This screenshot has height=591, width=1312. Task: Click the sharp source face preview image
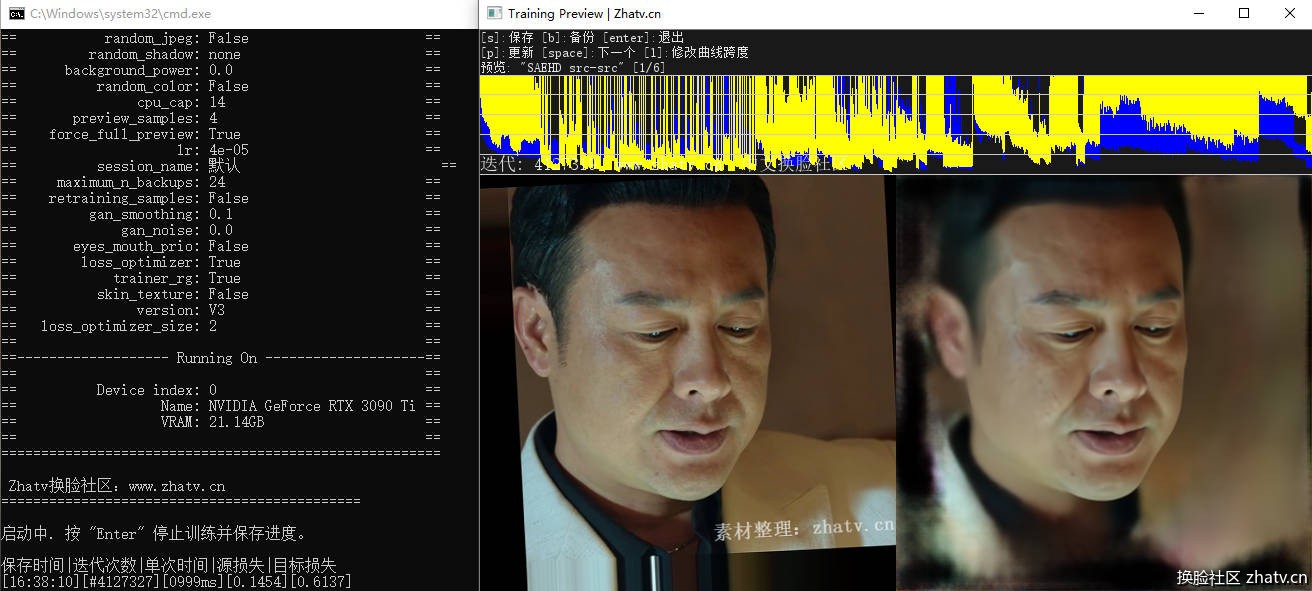[x=688, y=383]
